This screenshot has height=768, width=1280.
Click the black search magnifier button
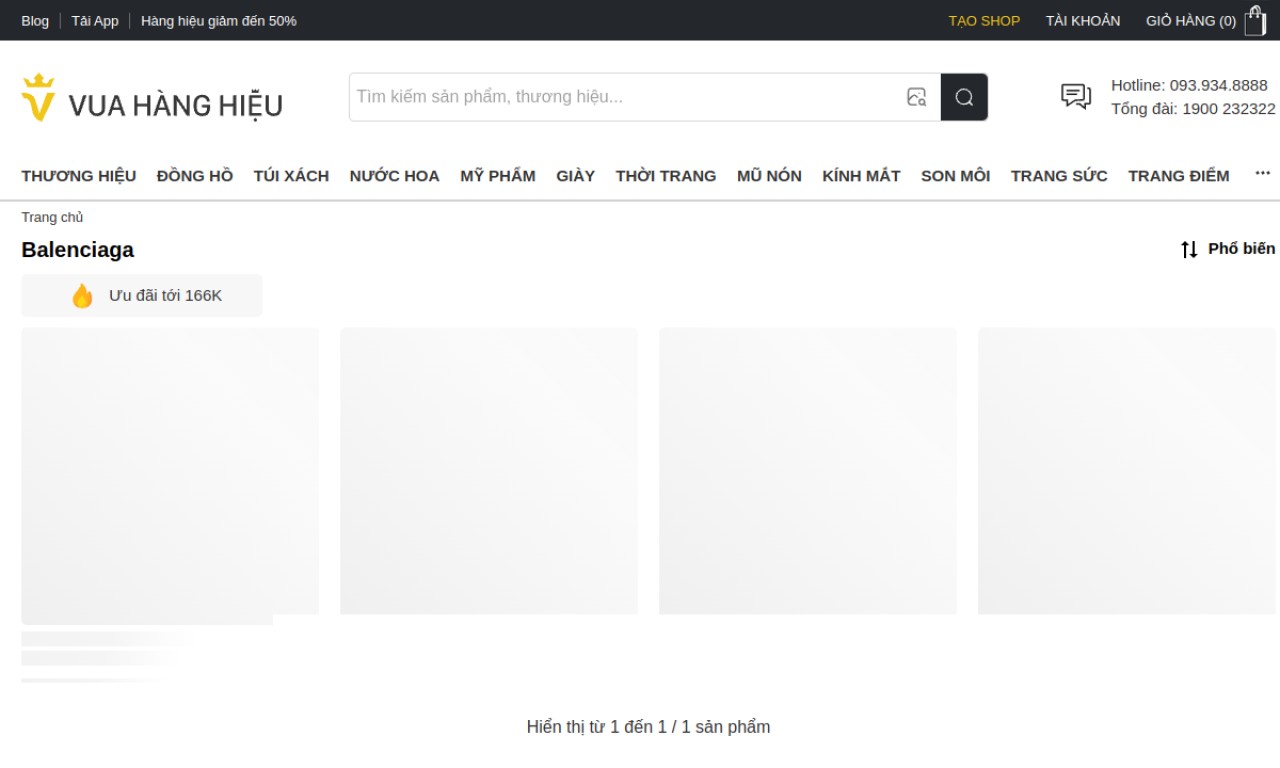pyautogui.click(x=964, y=97)
